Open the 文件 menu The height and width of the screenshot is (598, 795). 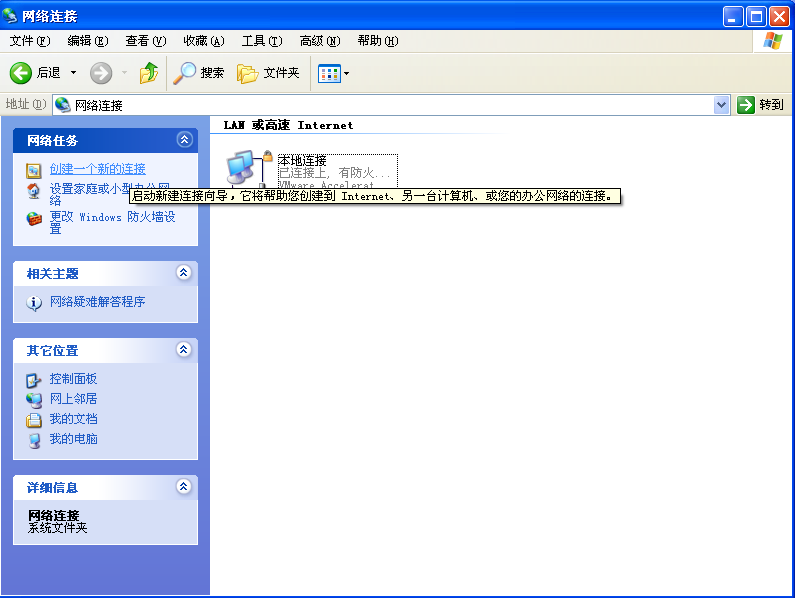point(30,41)
